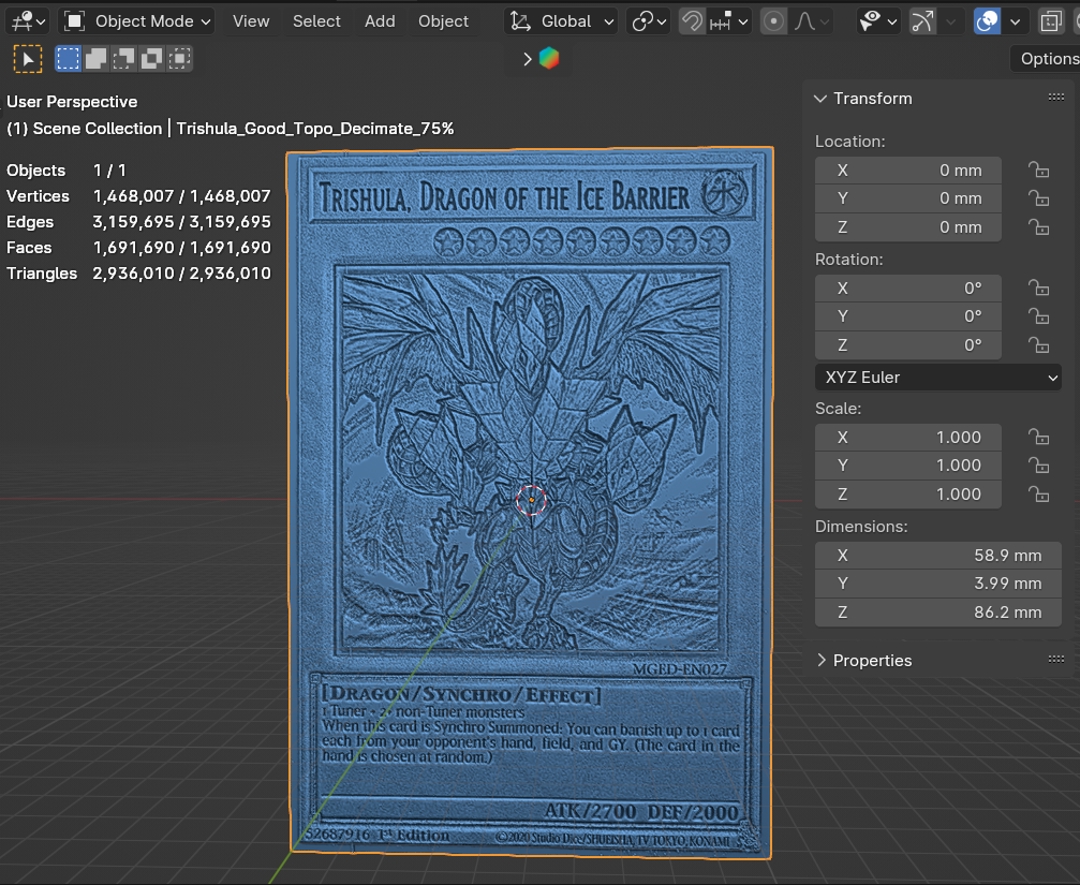Open the Add menu
The image size is (1080, 885).
click(x=379, y=21)
